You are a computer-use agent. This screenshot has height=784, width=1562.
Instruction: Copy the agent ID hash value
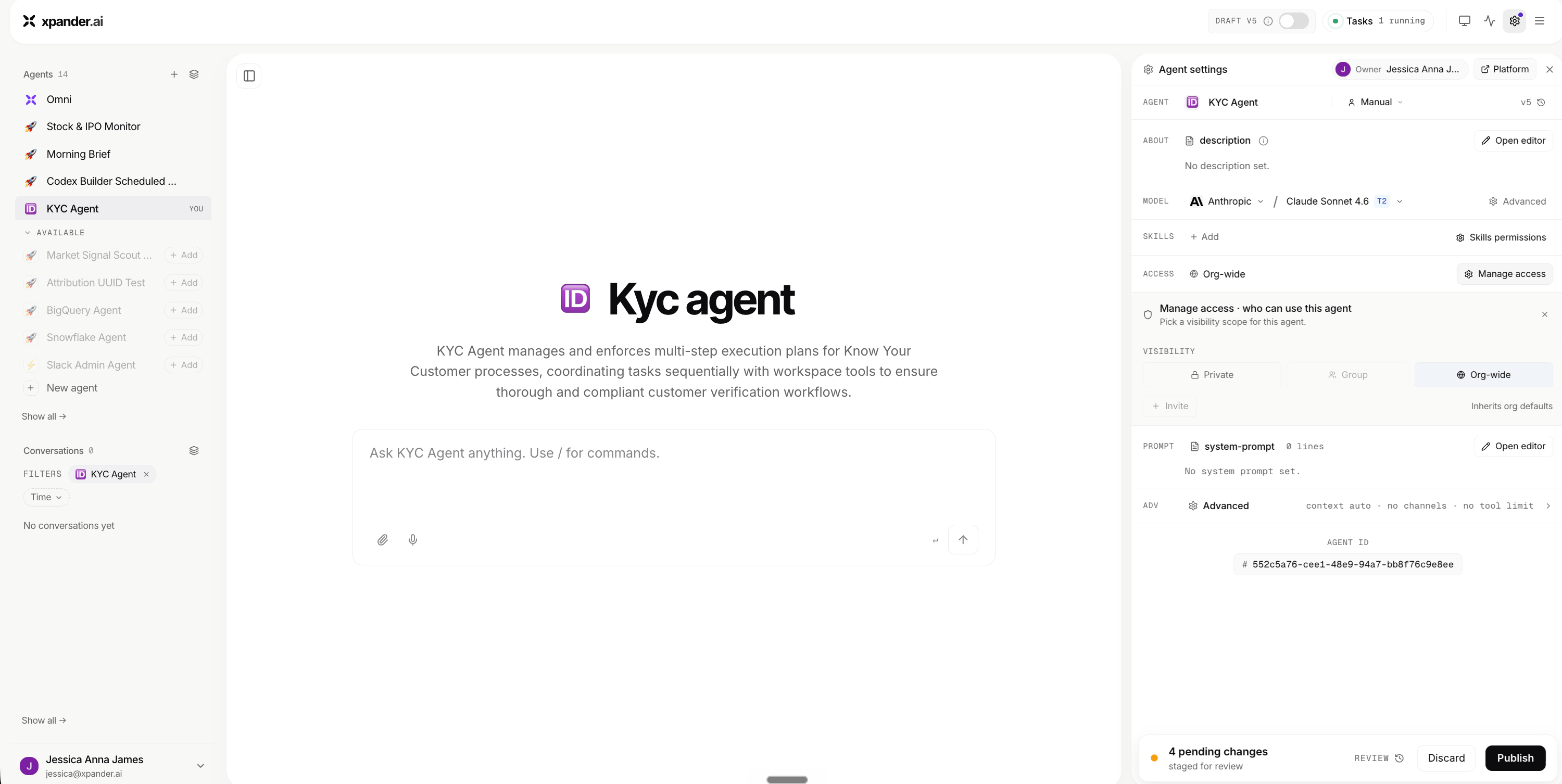point(1348,564)
